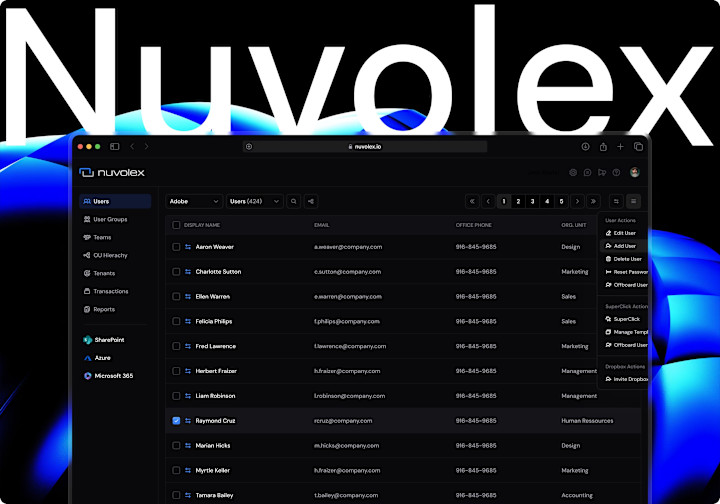
Task: Choose SuperClick from actions menu
Action: point(624,319)
